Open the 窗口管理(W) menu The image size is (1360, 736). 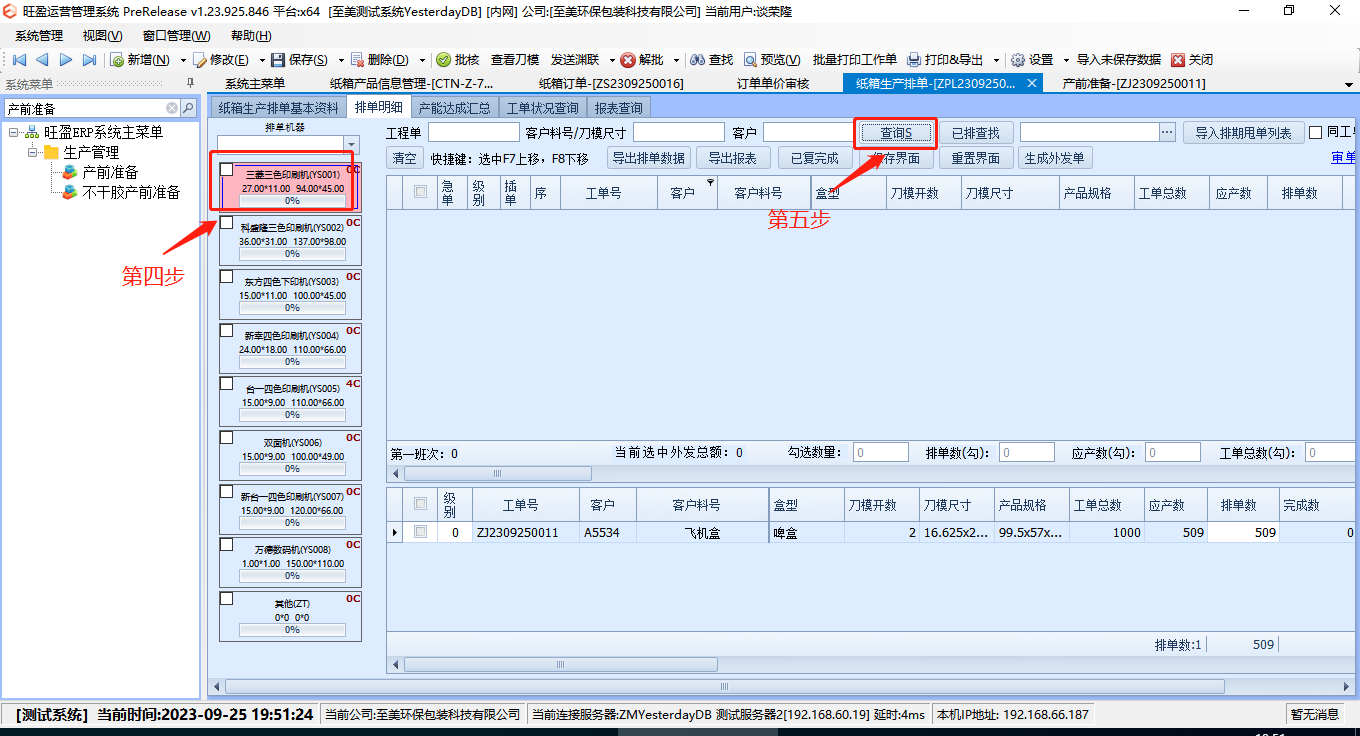click(x=176, y=36)
